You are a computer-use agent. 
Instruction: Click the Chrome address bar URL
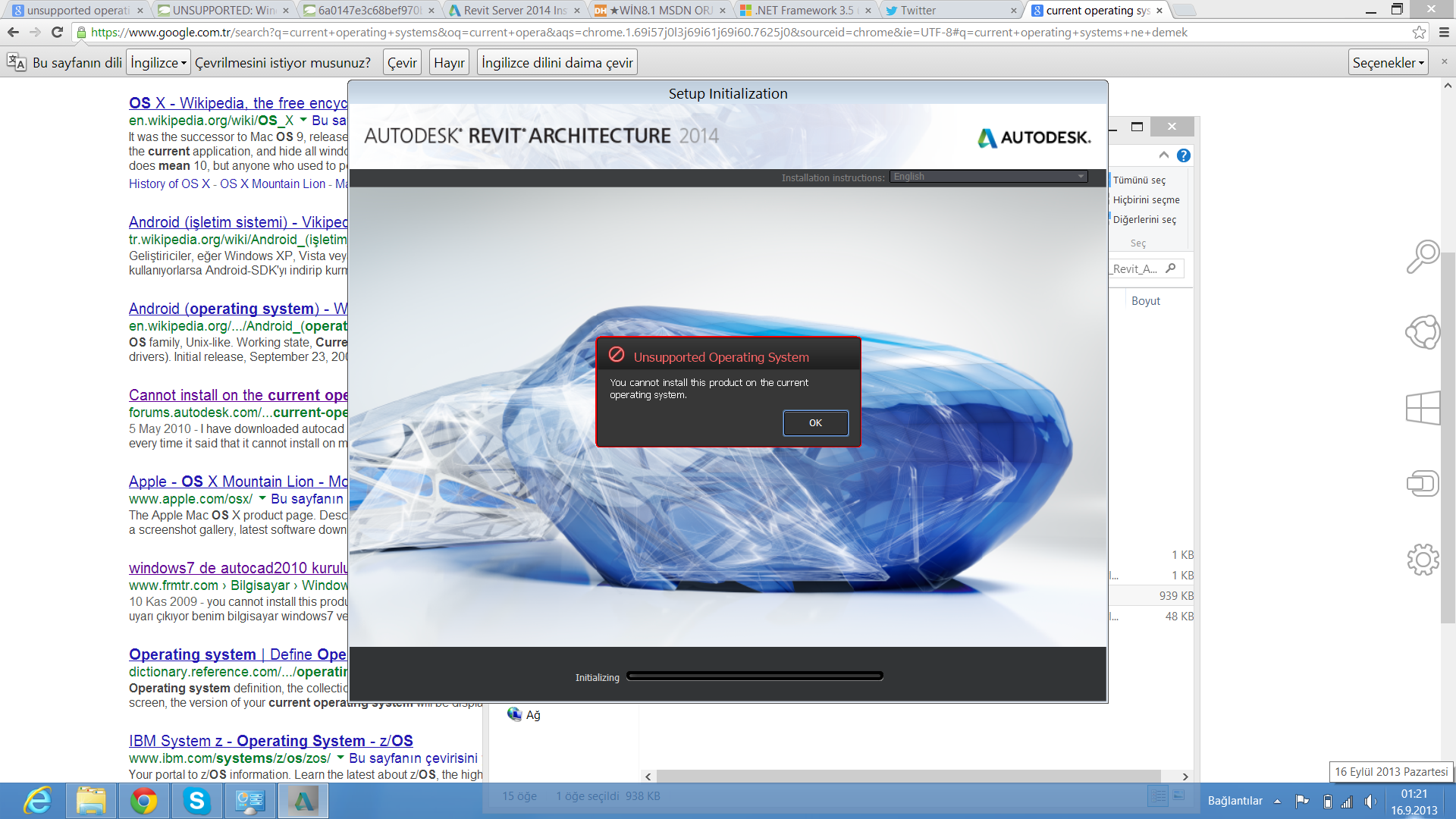point(639,32)
